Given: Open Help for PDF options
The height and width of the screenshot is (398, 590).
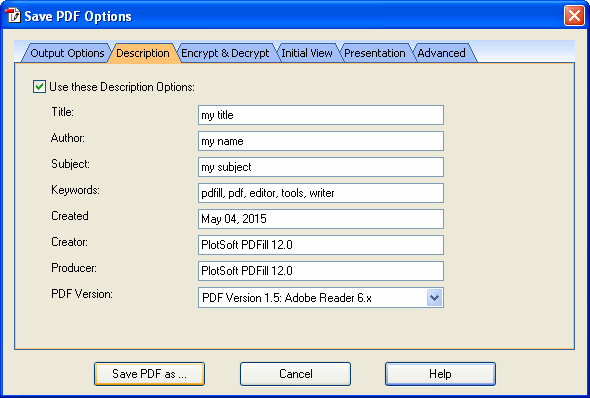Looking at the screenshot, I should 440,374.
